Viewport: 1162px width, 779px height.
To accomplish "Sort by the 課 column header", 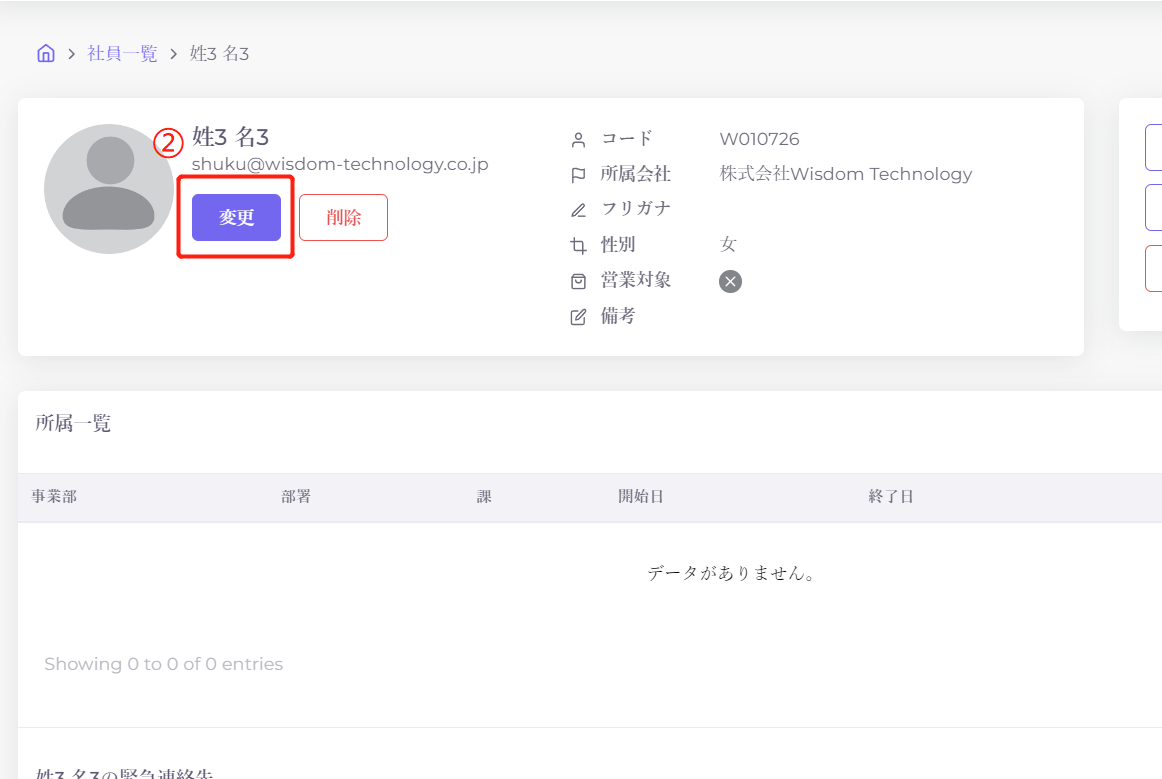I will click(484, 497).
